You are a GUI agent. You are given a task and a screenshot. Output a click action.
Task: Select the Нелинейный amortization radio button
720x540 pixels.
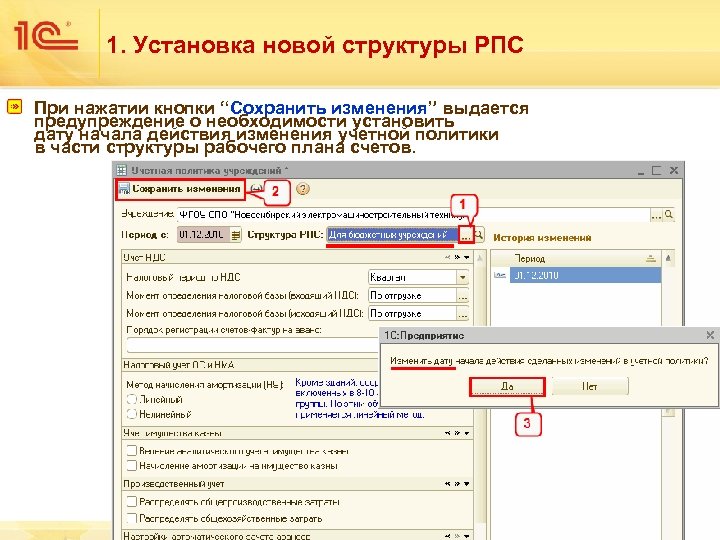pyautogui.click(x=132, y=414)
